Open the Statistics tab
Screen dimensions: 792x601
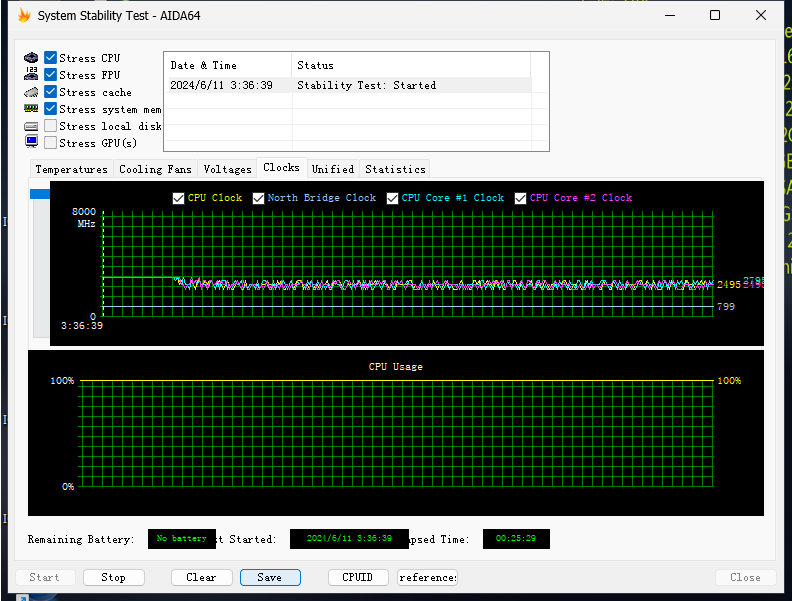coord(395,169)
